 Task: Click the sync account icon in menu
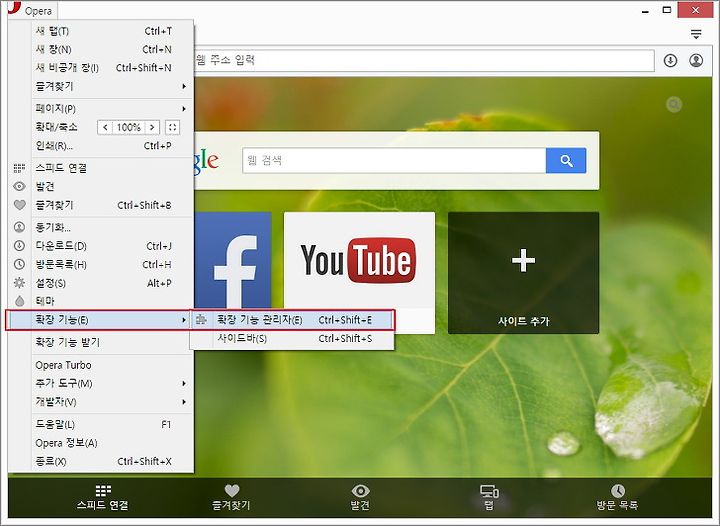(19, 227)
